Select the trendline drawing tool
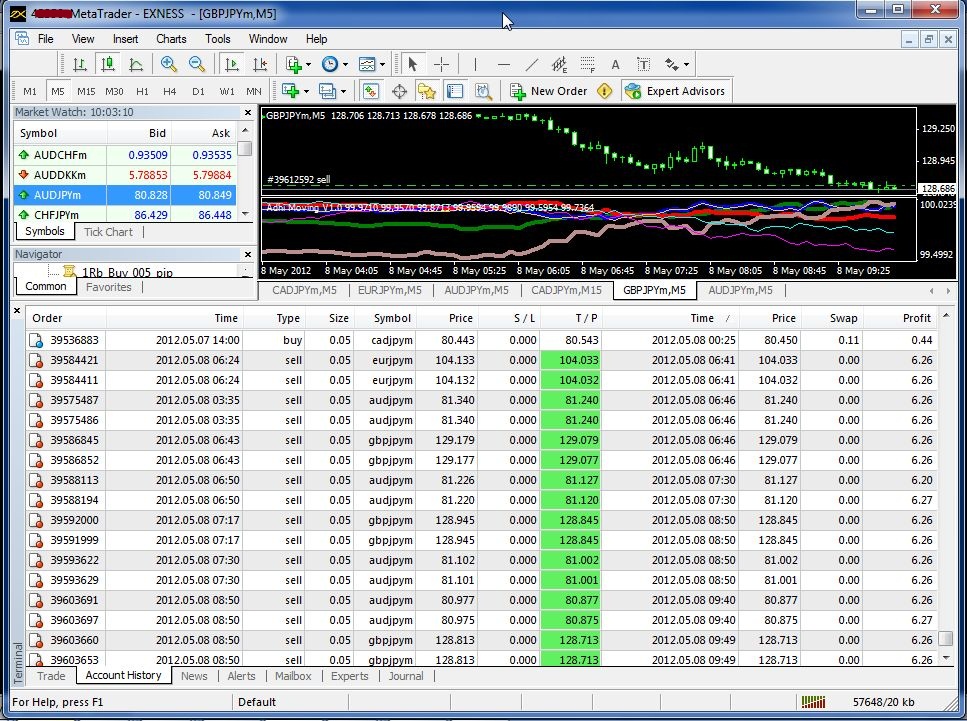This screenshot has height=721, width=967. (x=532, y=64)
